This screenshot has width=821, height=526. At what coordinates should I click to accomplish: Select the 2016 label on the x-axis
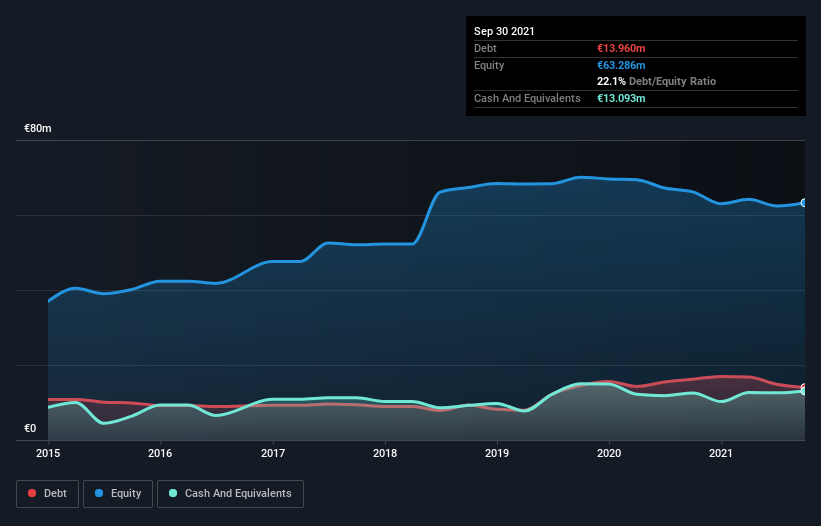160,453
